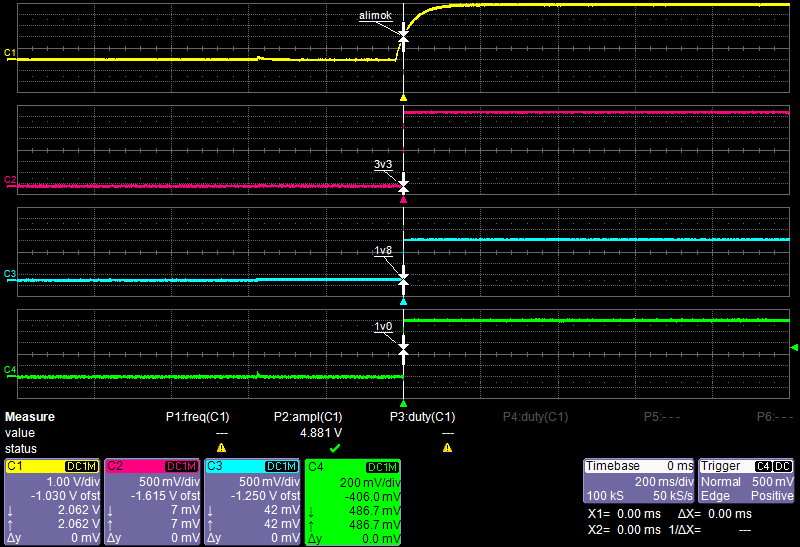Click the cyan C3 ground-level indicator
The height and width of the screenshot is (547, 800).
click(10, 275)
